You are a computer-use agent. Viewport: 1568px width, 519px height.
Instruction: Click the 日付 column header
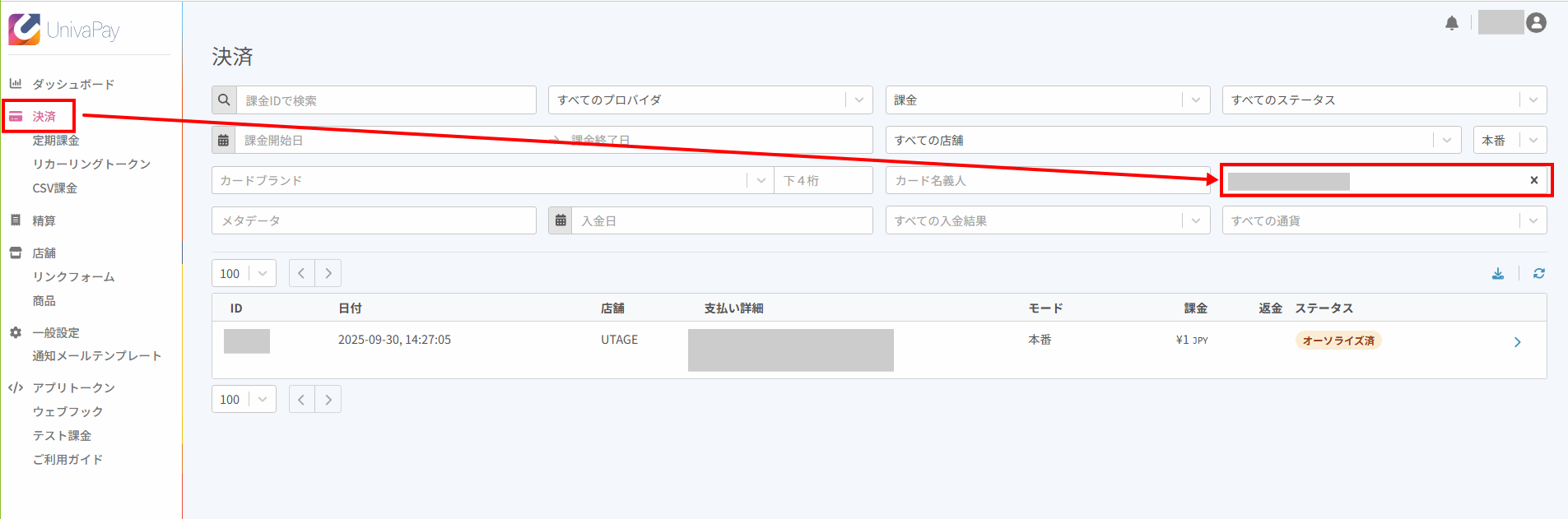point(350,308)
